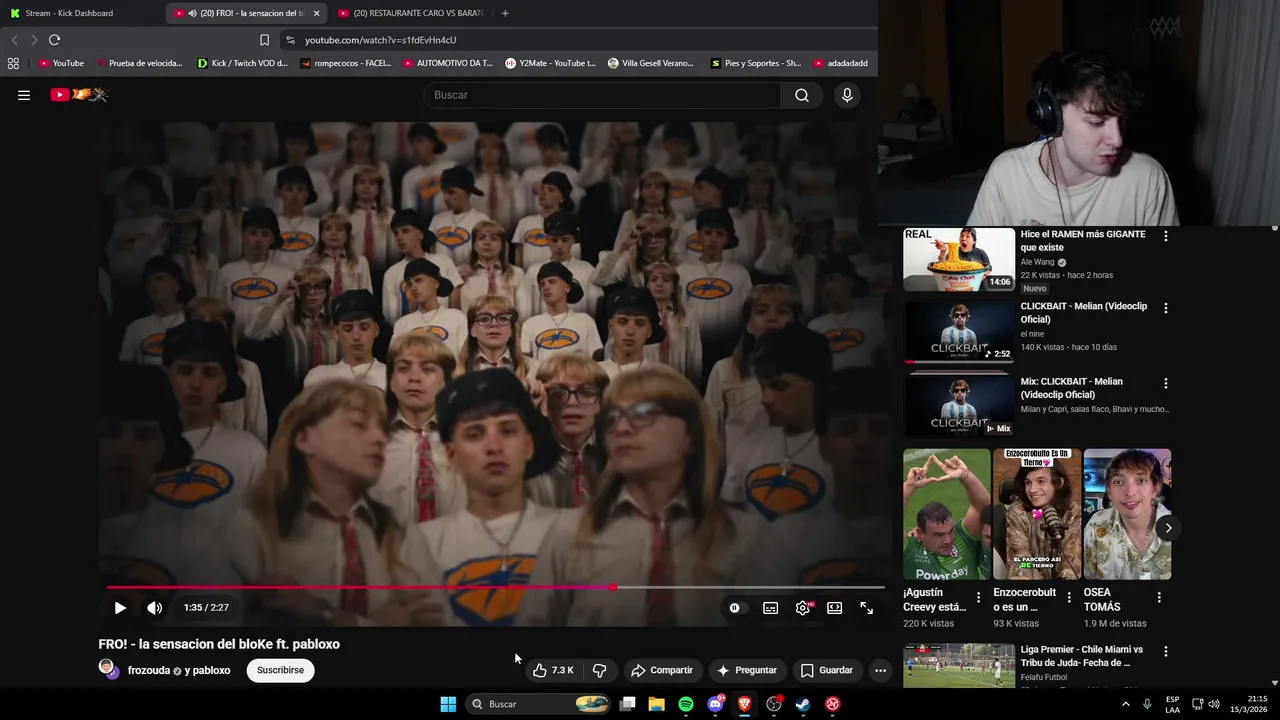Viewport: 1280px width, 720px height.
Task: Save the video with Guardar
Action: tap(826, 670)
